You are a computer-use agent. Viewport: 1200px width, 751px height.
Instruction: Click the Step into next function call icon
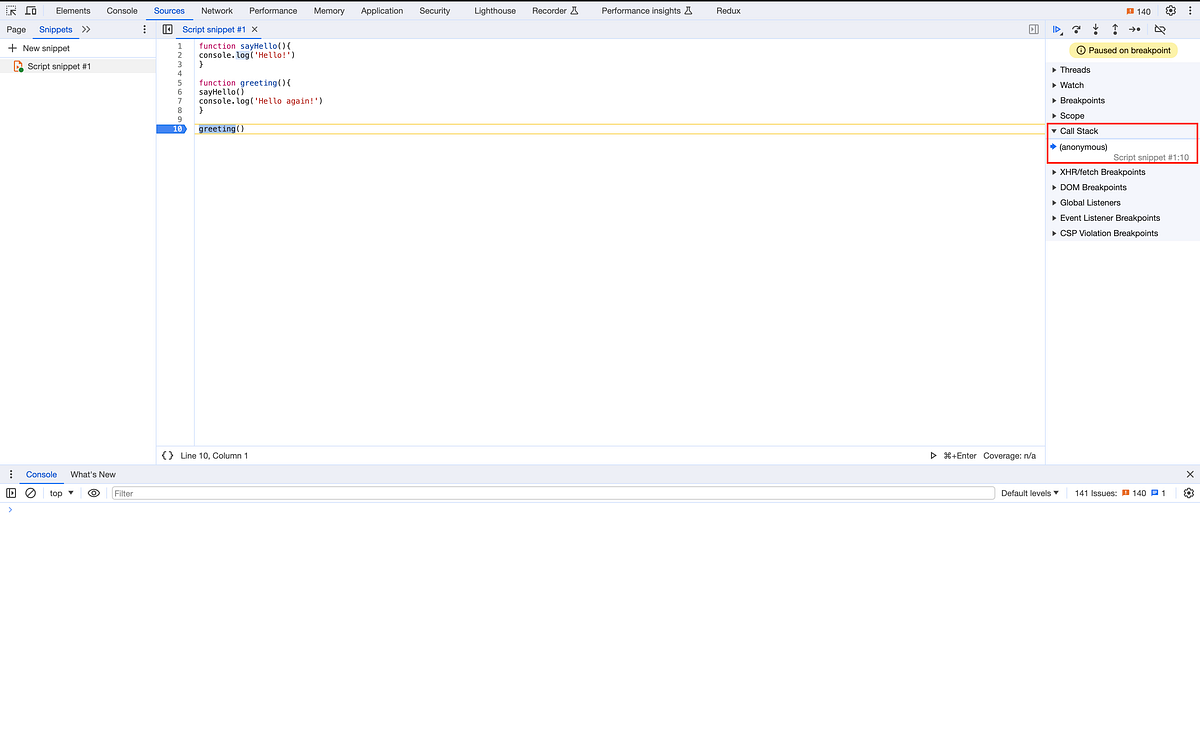[x=1095, y=29]
